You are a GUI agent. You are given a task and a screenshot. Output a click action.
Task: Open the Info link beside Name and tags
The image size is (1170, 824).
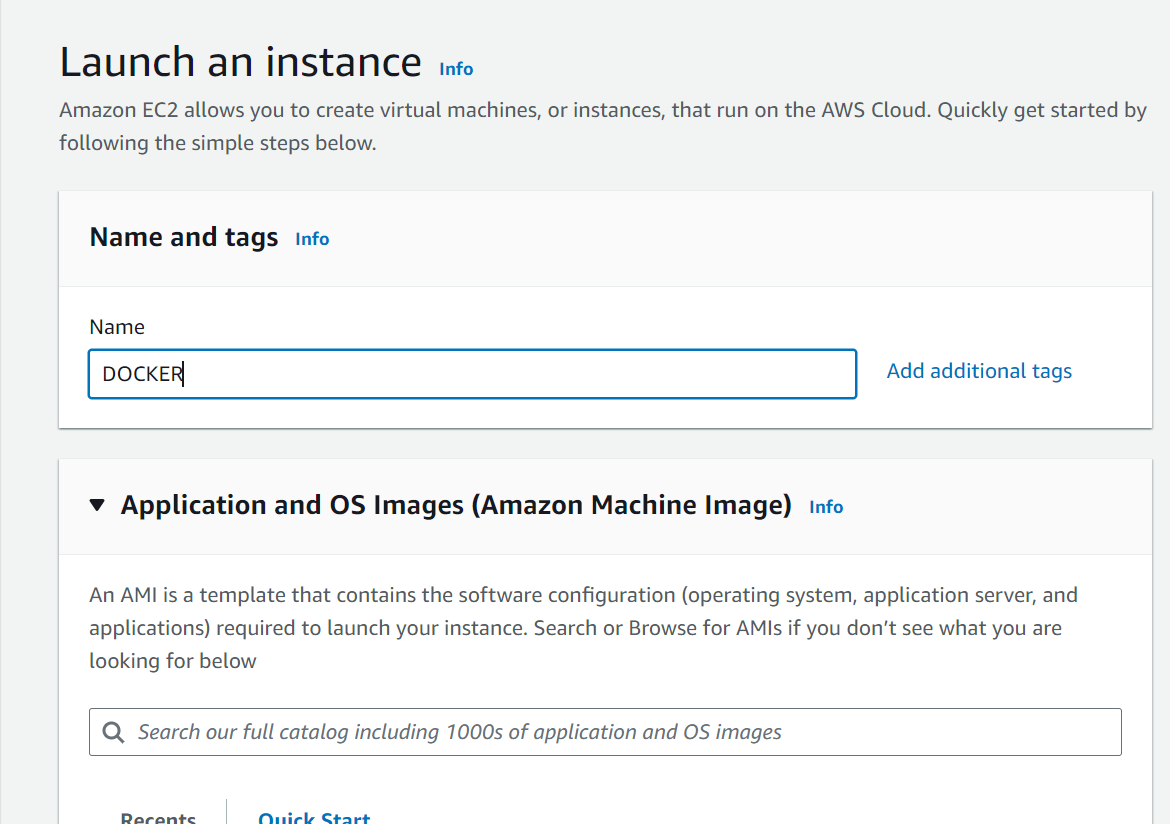click(312, 239)
